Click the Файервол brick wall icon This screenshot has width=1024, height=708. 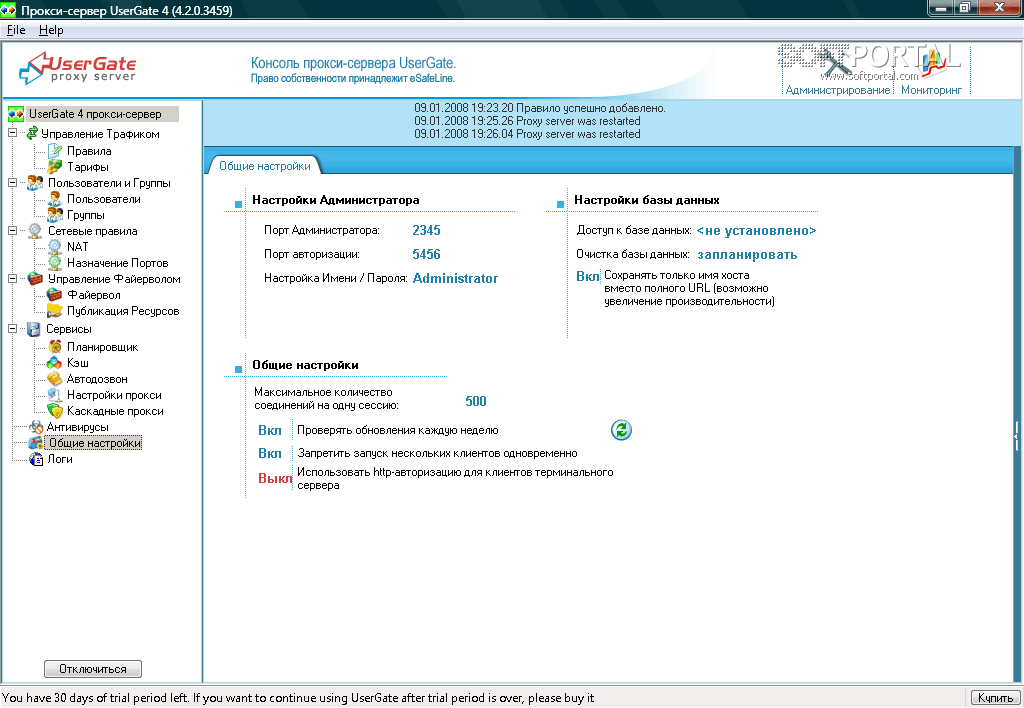click(55, 295)
